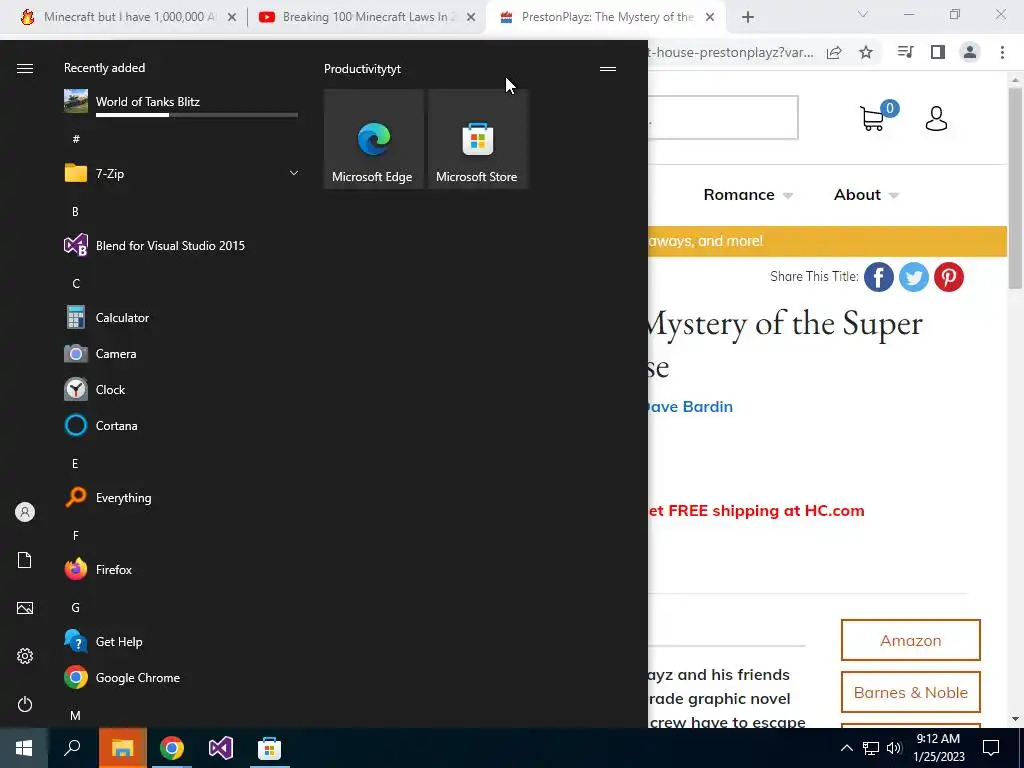Image resolution: width=1024 pixels, height=768 pixels.
Task: Expand the About menu
Action: [x=866, y=195]
